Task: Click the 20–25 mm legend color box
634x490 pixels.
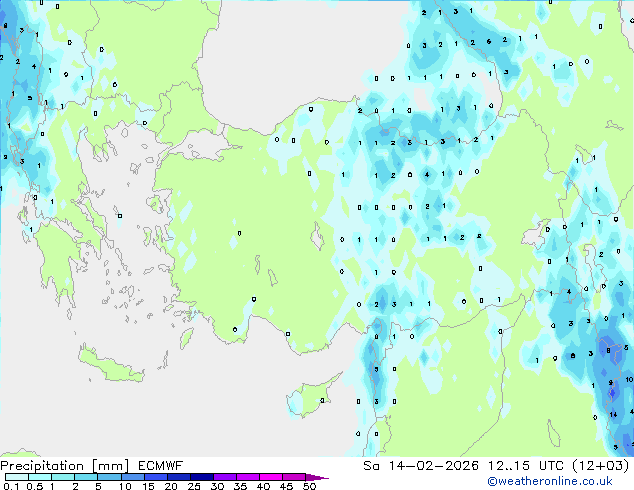Action: coord(178,477)
